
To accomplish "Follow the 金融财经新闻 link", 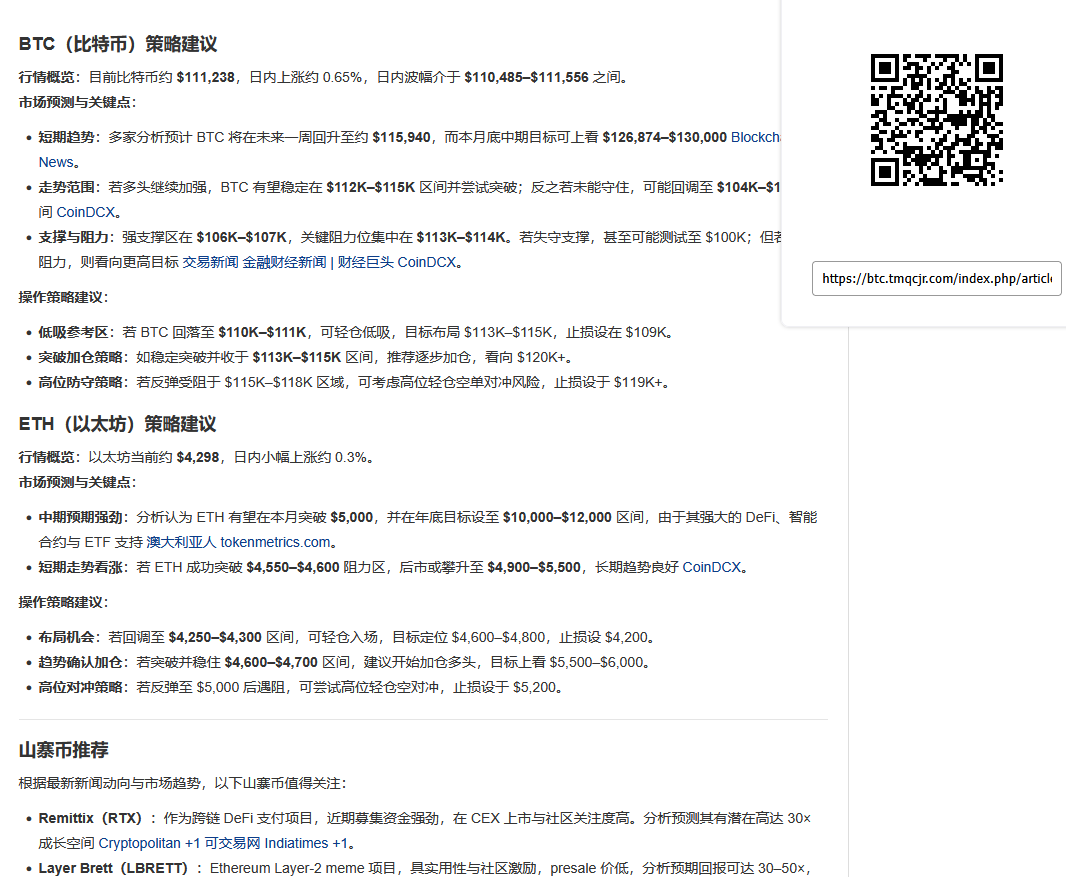I will (x=284, y=262).
